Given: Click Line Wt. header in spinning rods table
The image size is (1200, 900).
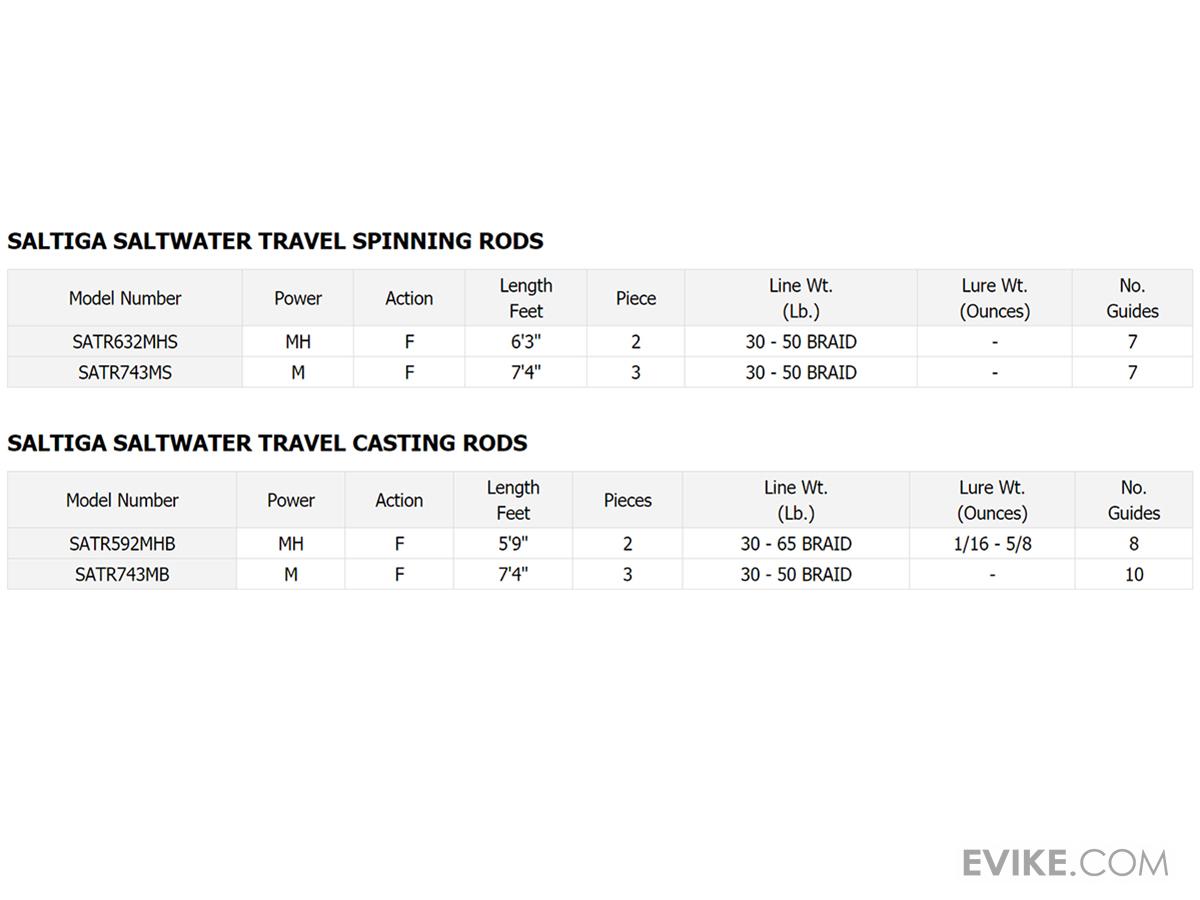Looking at the screenshot, I should coord(800,298).
